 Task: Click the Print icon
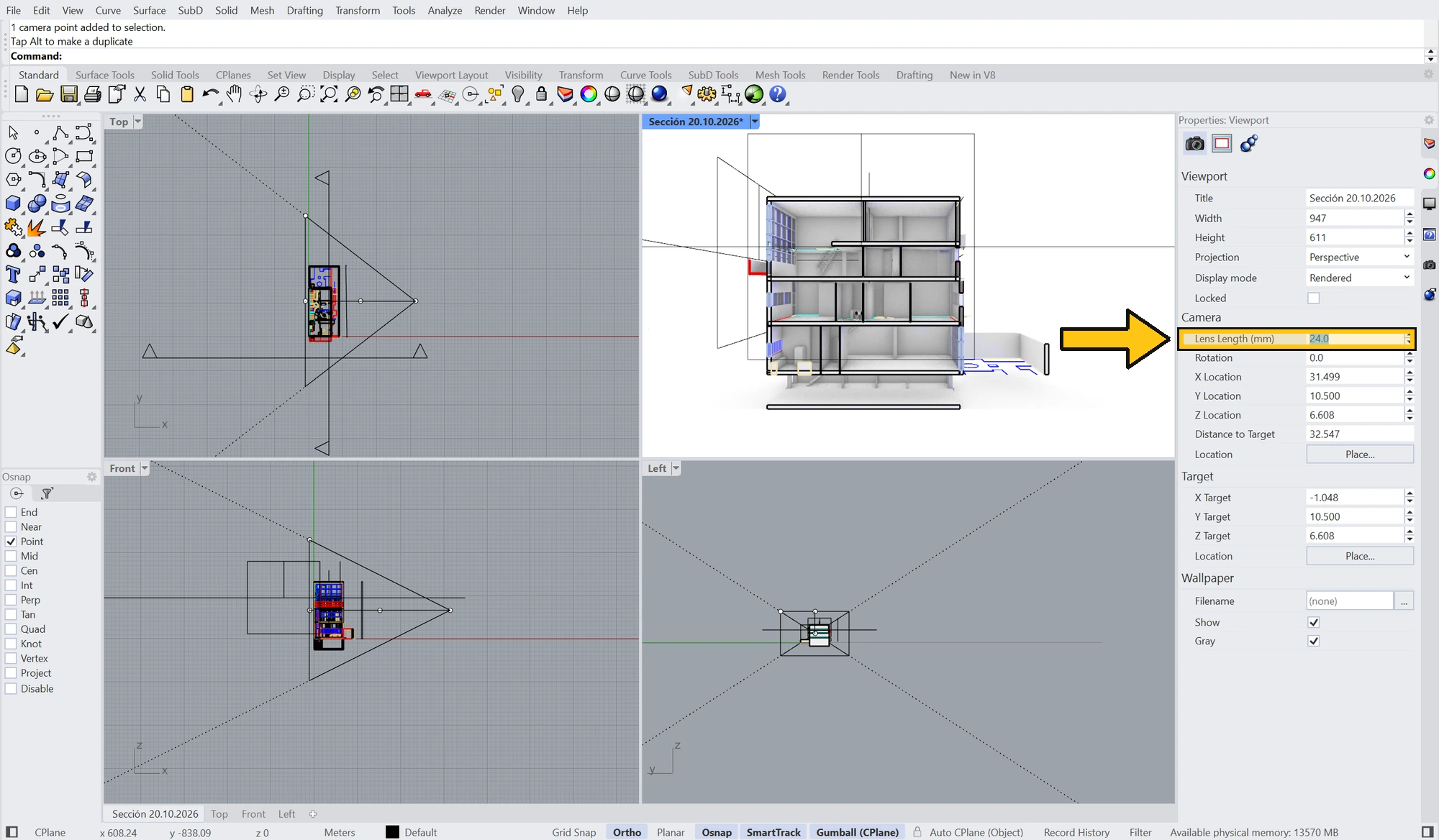[93, 94]
